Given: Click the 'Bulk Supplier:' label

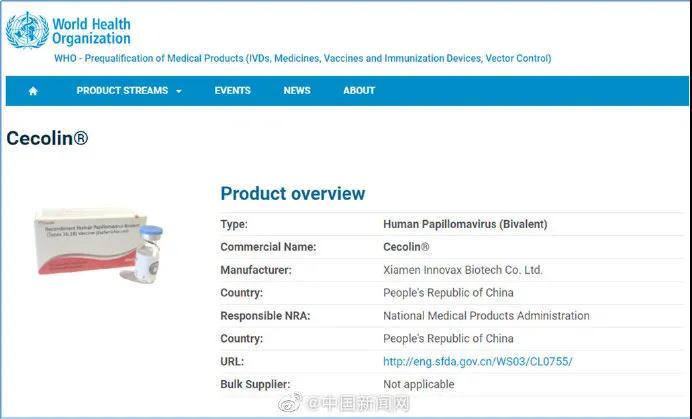Looking at the screenshot, I should coord(255,385).
